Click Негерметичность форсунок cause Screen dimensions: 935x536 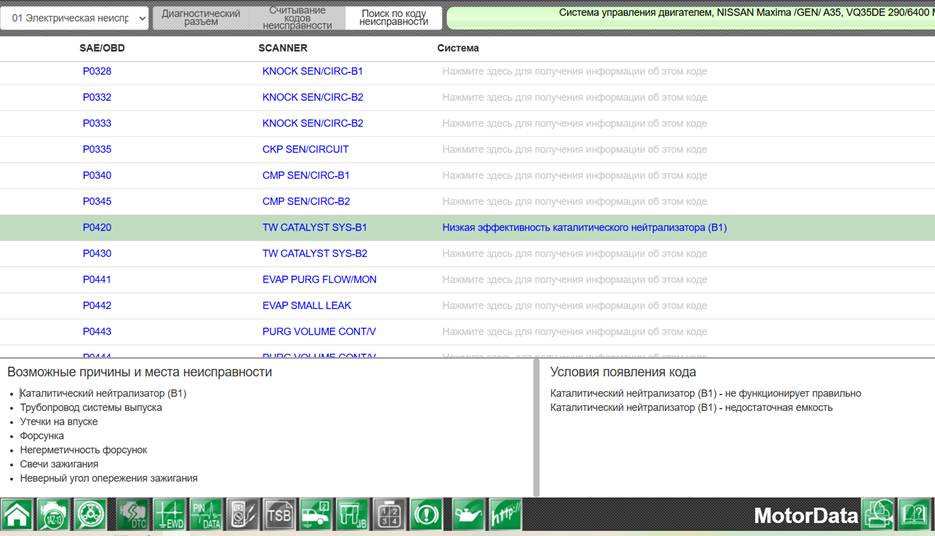click(83, 450)
